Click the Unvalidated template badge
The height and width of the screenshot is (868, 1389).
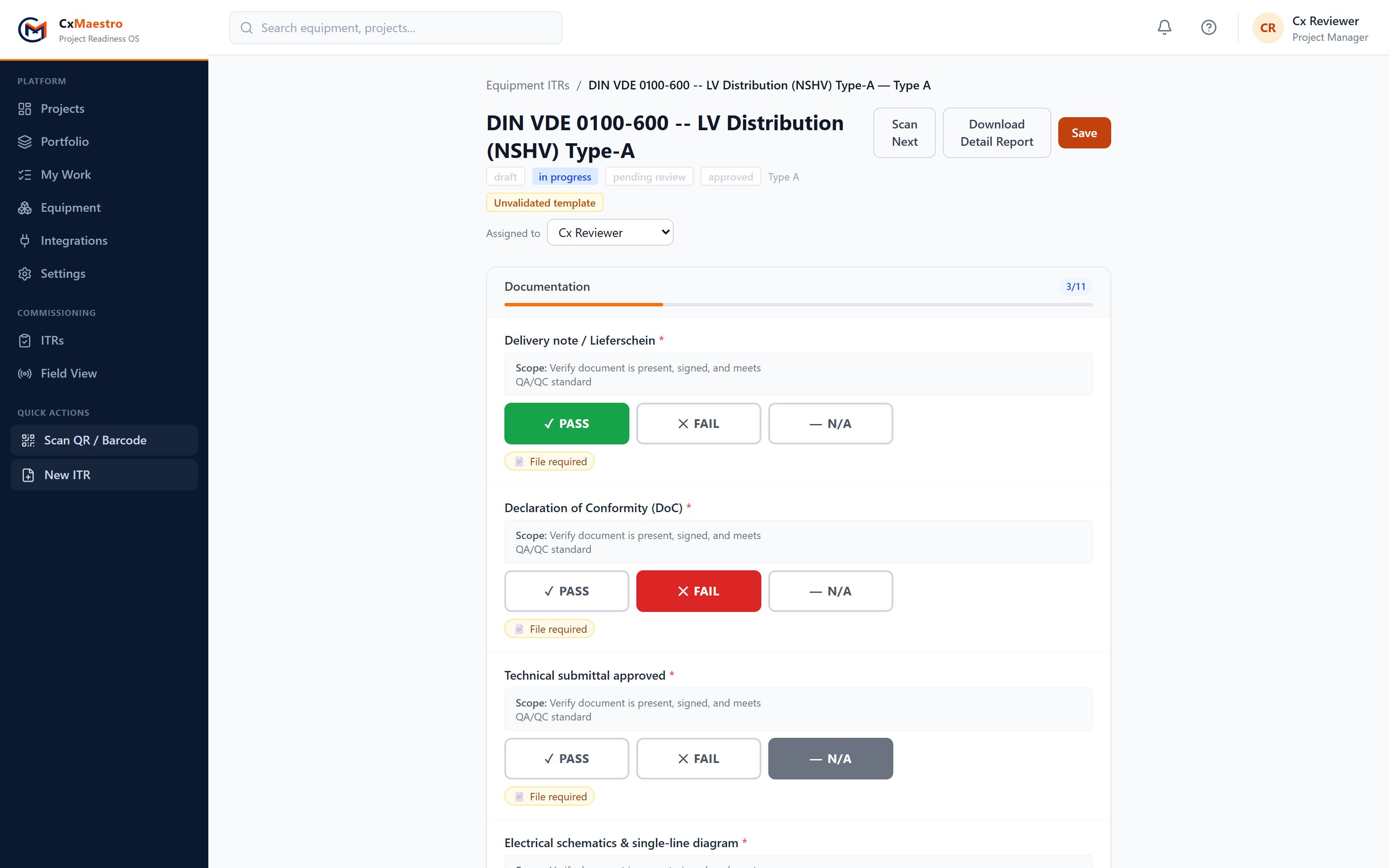tap(545, 203)
